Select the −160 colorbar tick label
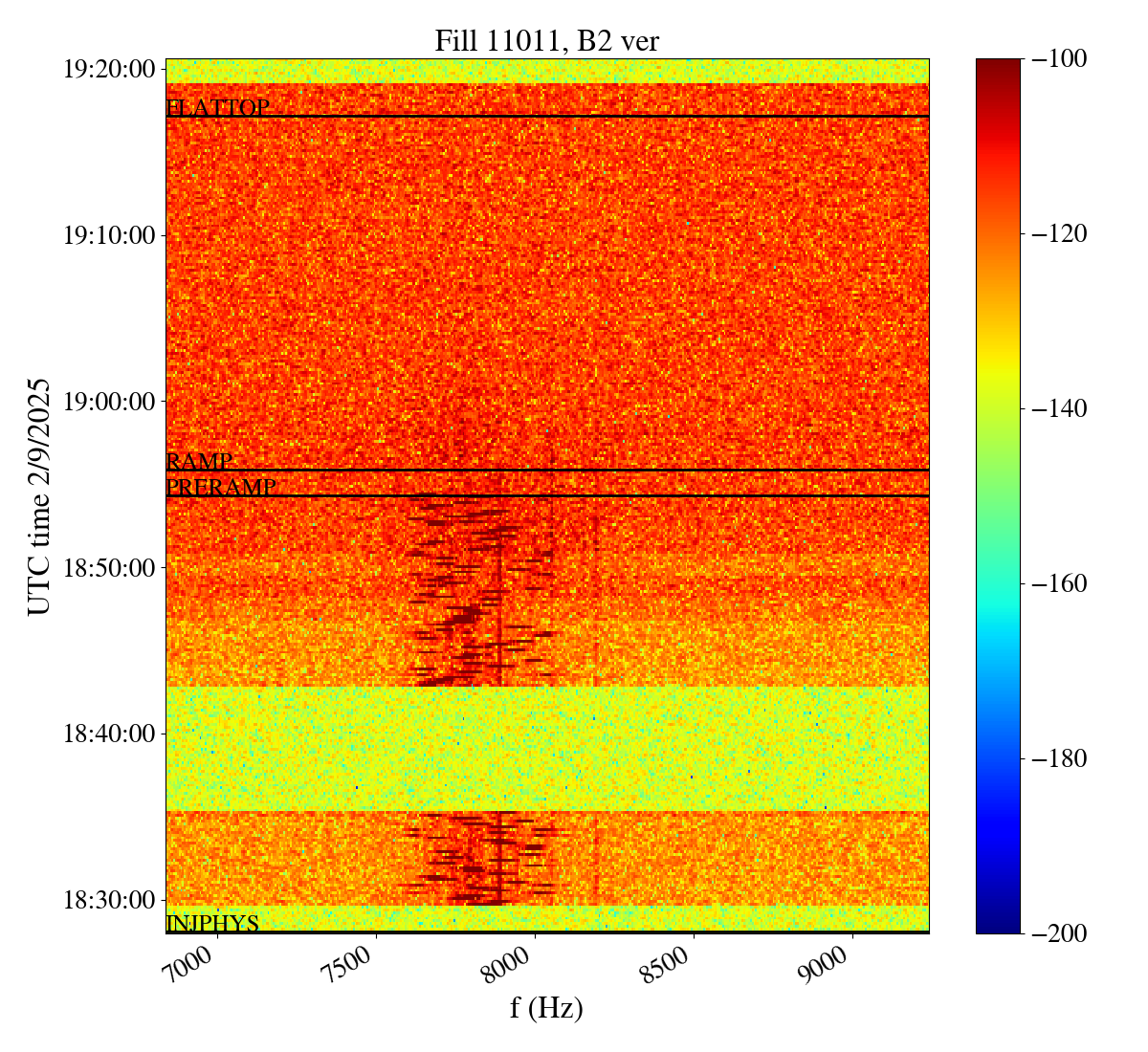 1059,583
